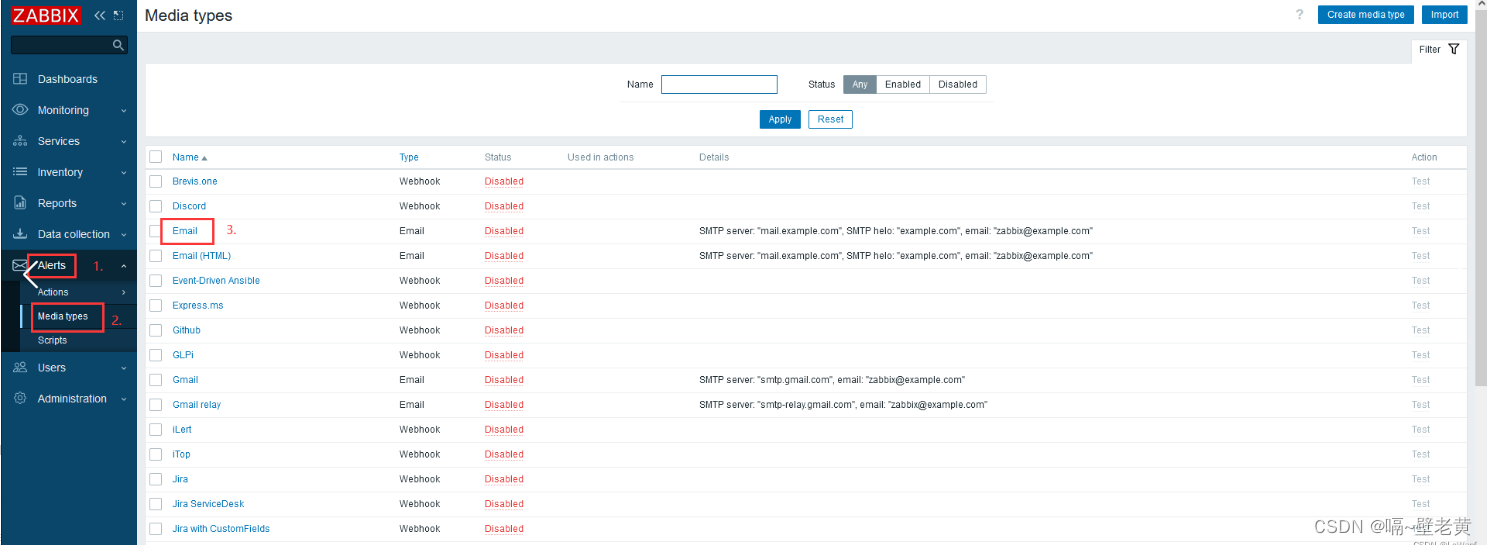This screenshot has width=1487, height=545.
Task: Collapse the Alerts menu chevron
Action: click(124, 266)
